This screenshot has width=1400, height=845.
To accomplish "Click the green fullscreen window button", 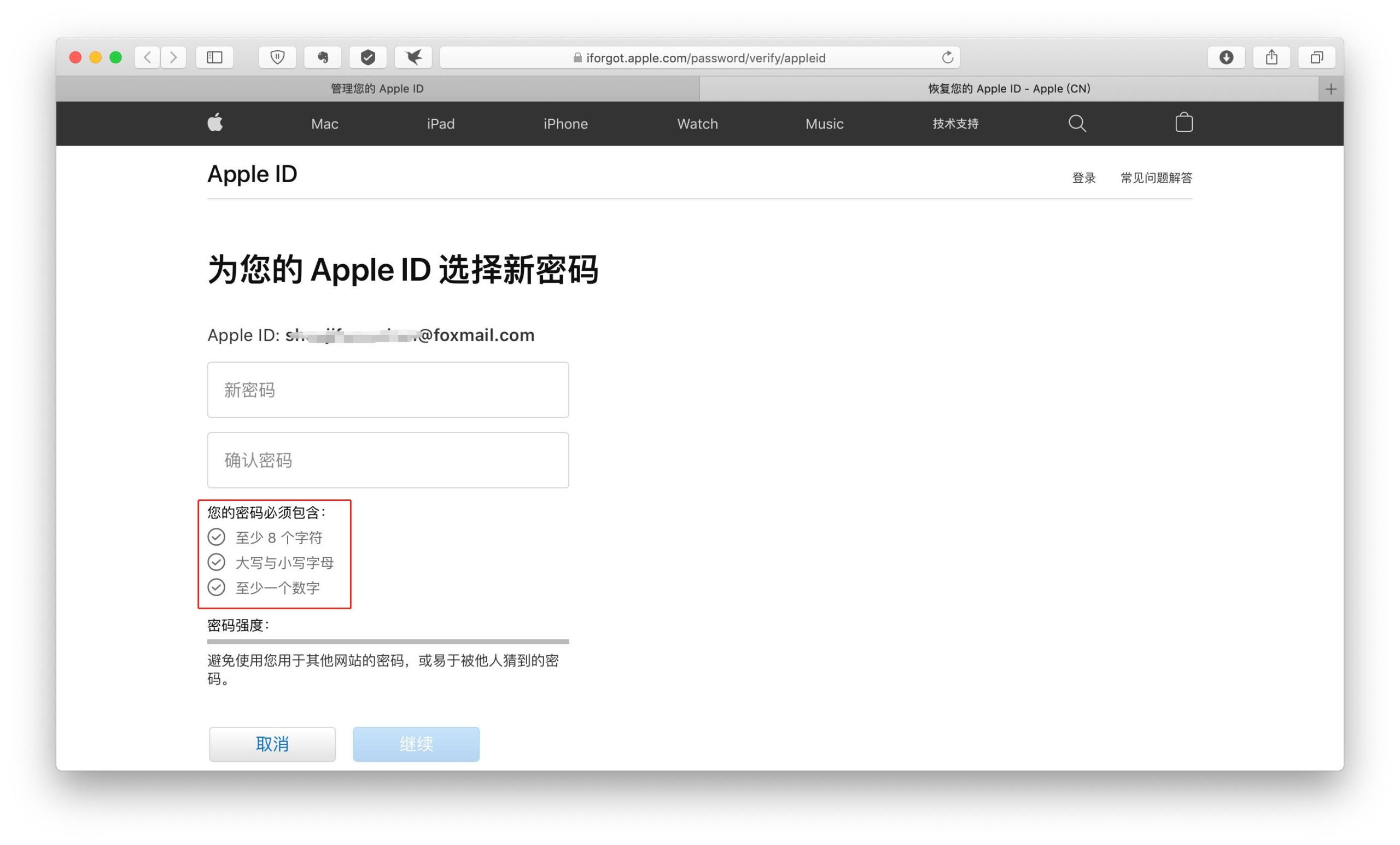I will [116, 57].
